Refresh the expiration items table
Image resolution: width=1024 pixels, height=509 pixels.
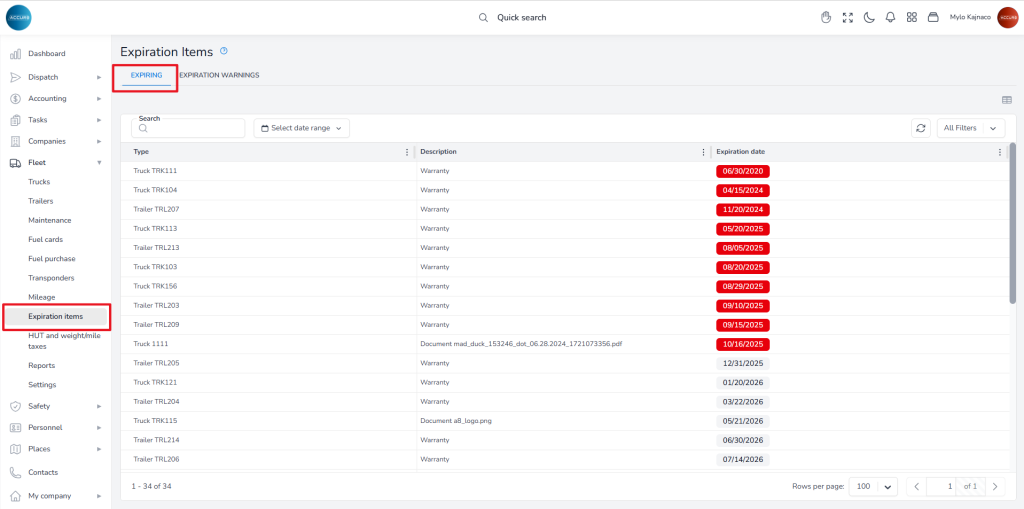(921, 128)
